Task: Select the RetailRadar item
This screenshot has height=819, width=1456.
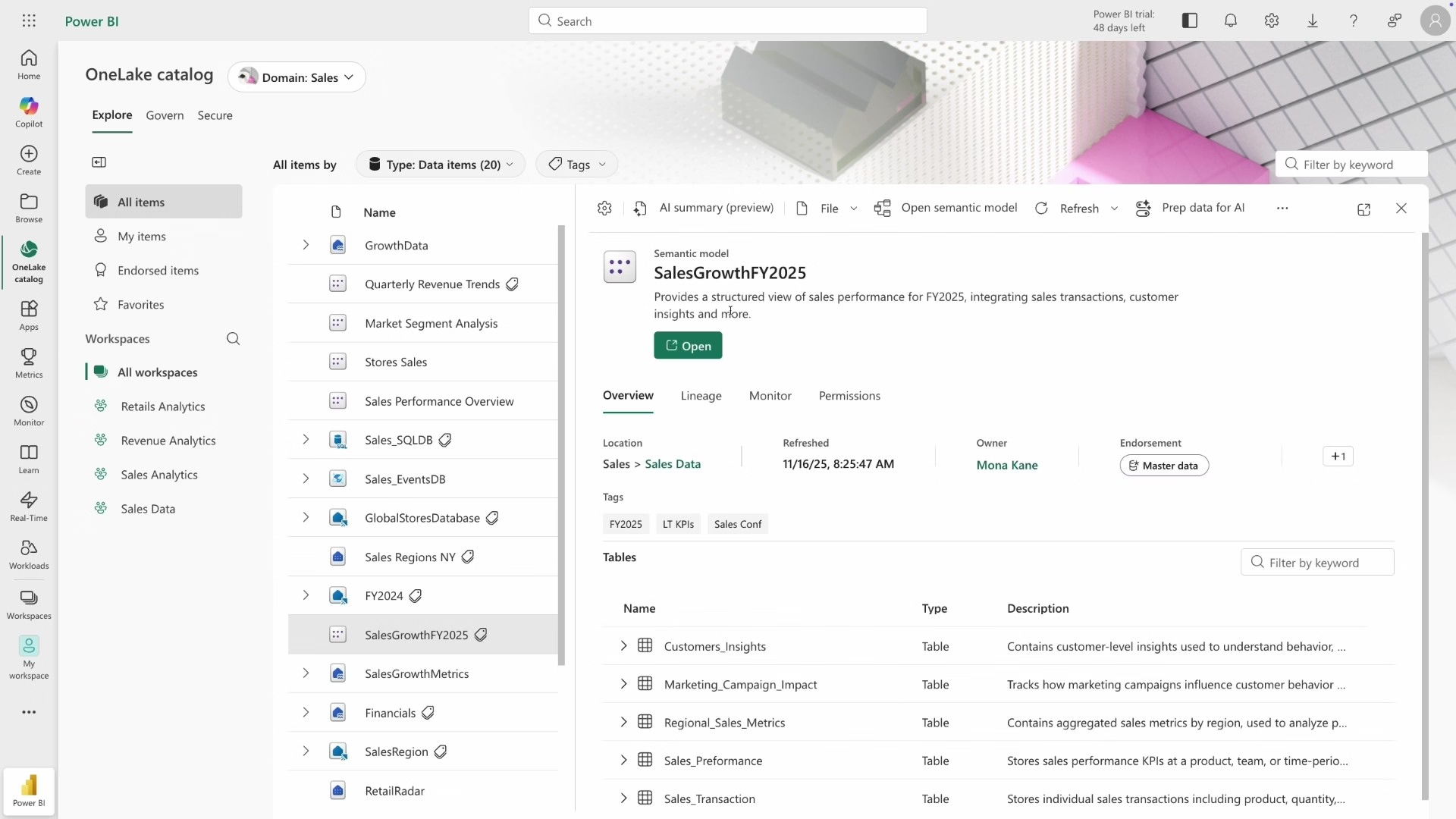Action: coord(422,791)
